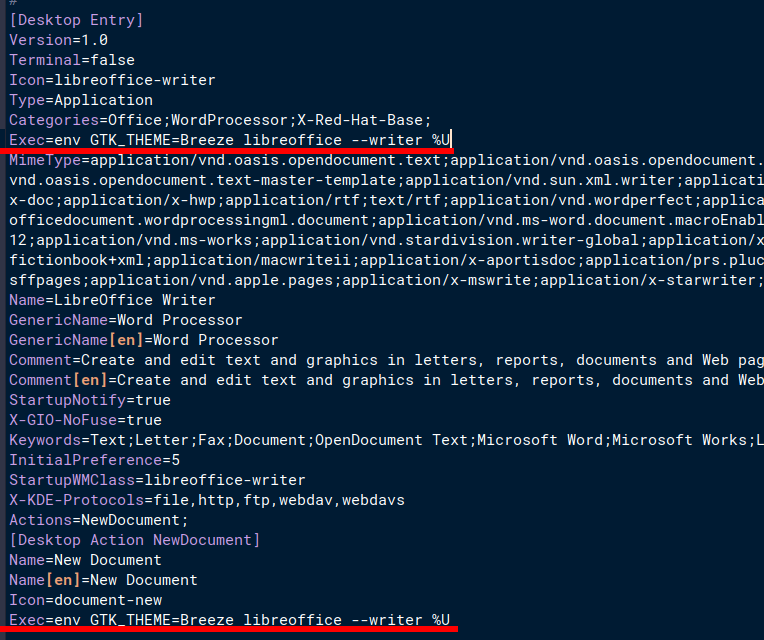Click the Icon=libreoffice-writer line
Image resolution: width=764 pixels, height=640 pixels.
[x=112, y=80]
